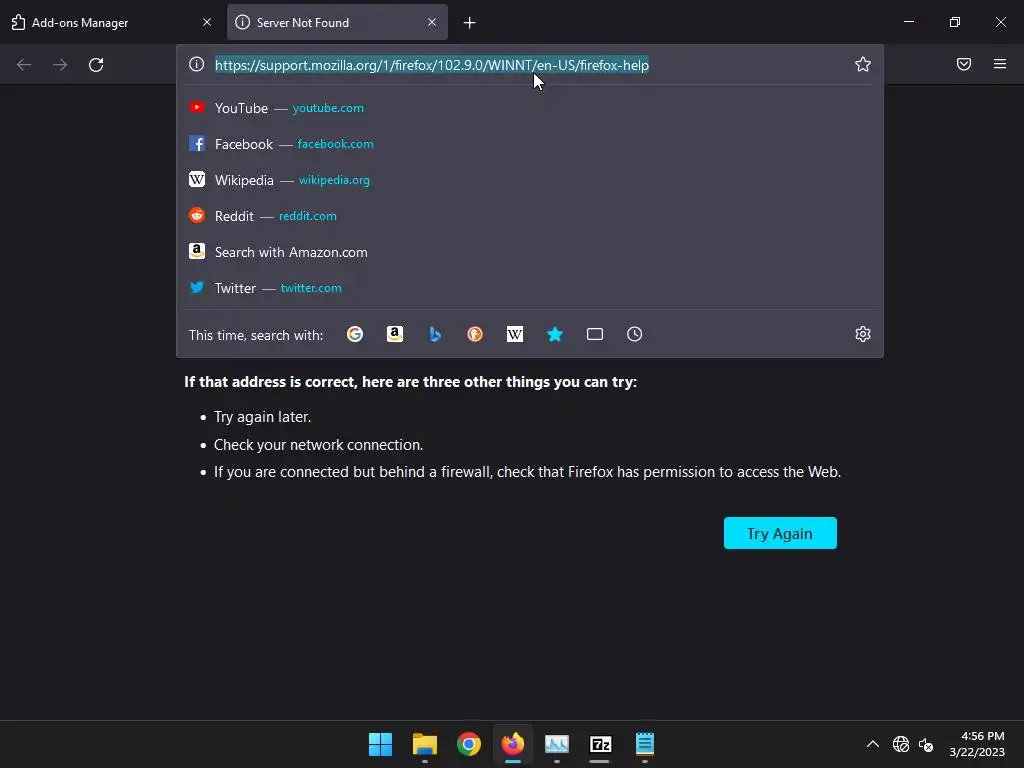Open a new tab with plus button
The width and height of the screenshot is (1024, 768).
(470, 23)
